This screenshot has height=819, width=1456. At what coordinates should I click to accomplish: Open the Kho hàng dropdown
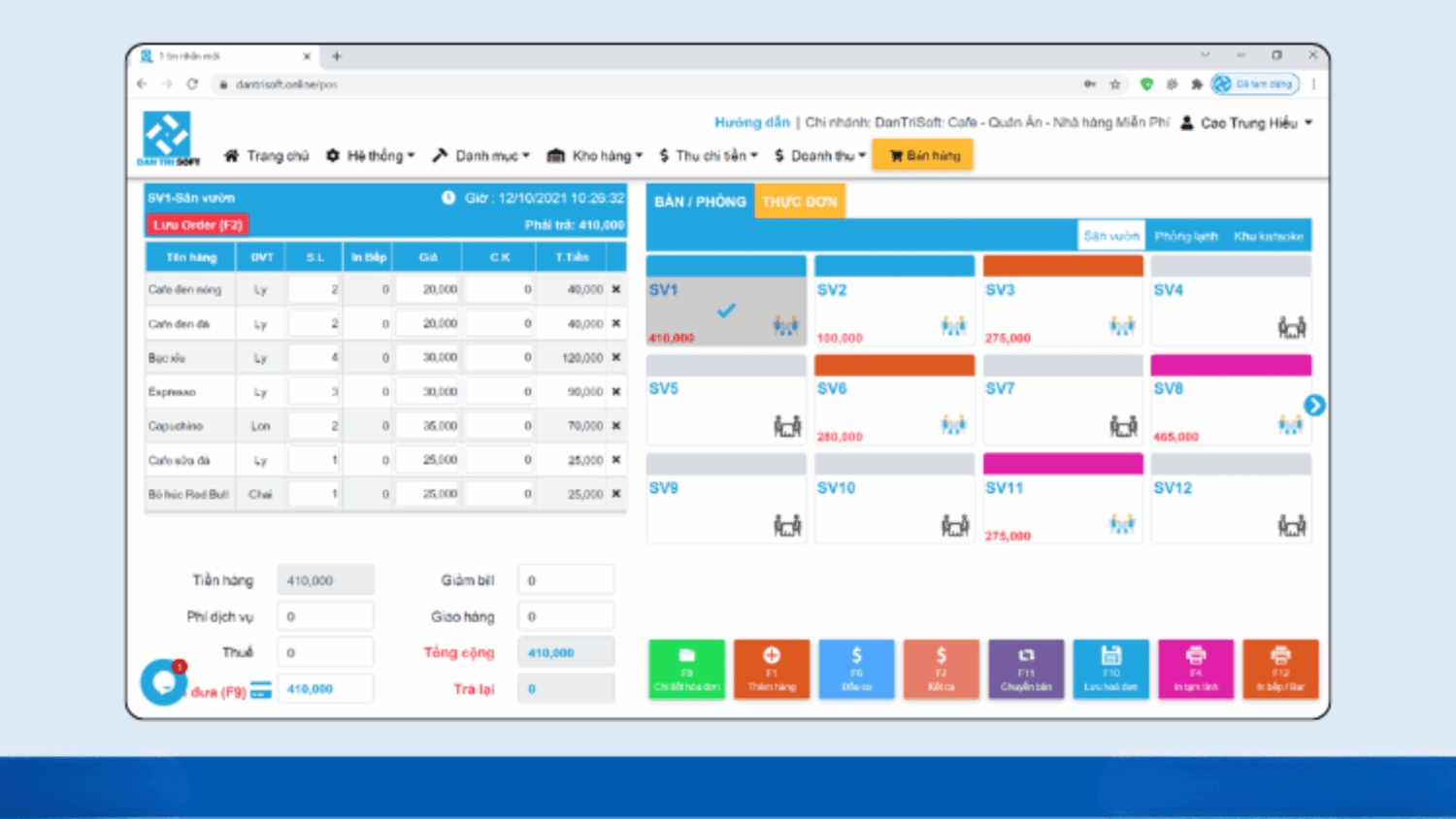(x=595, y=155)
